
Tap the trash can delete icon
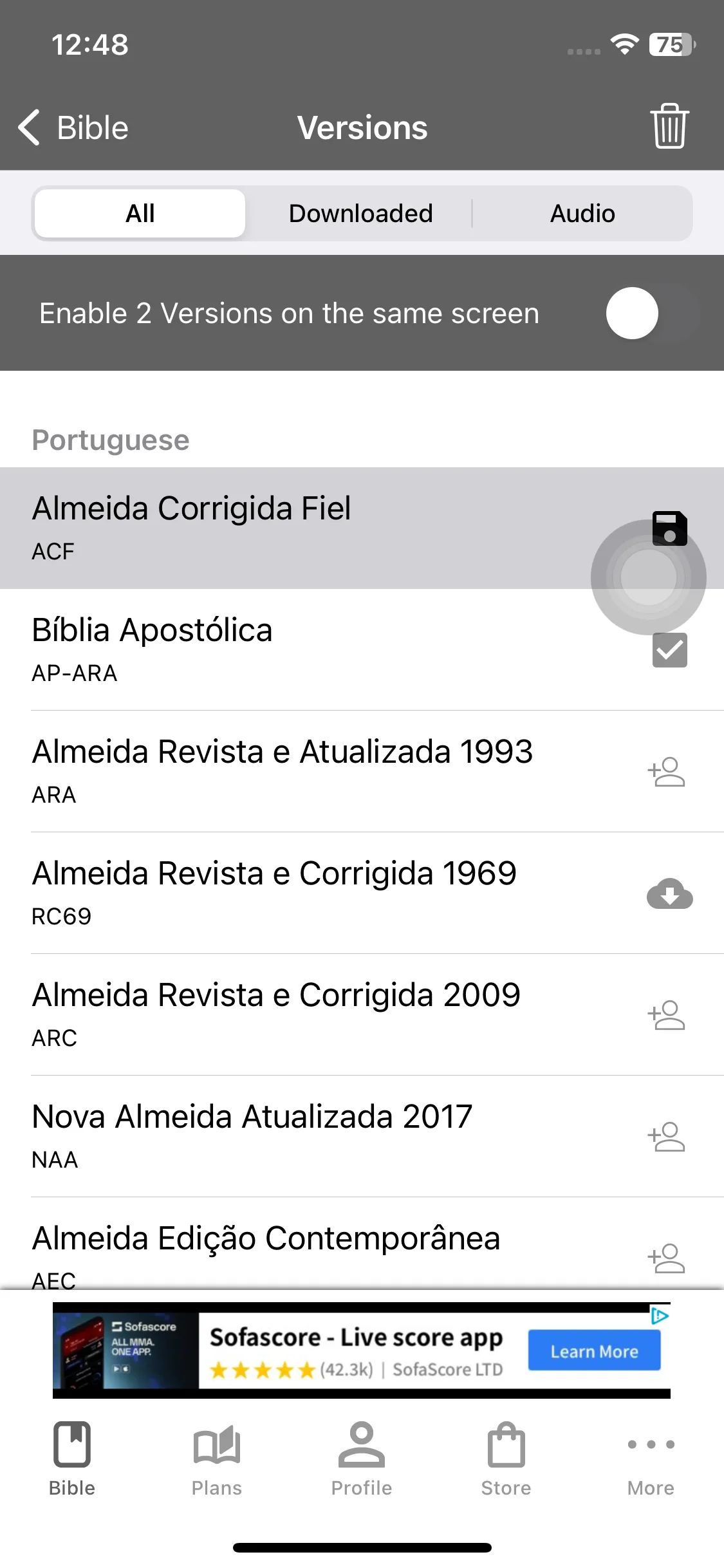(669, 126)
